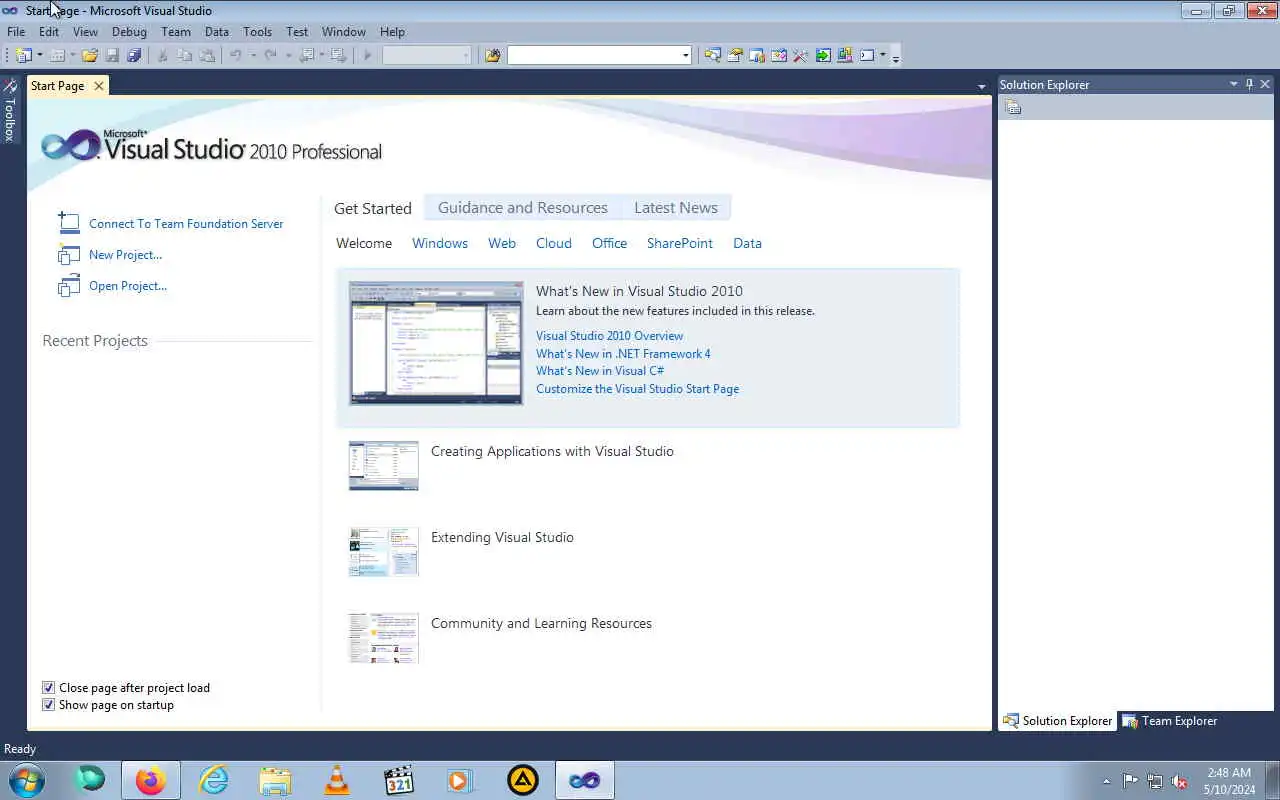
Task: Click the Save All toolbar icon
Action: coord(134,55)
